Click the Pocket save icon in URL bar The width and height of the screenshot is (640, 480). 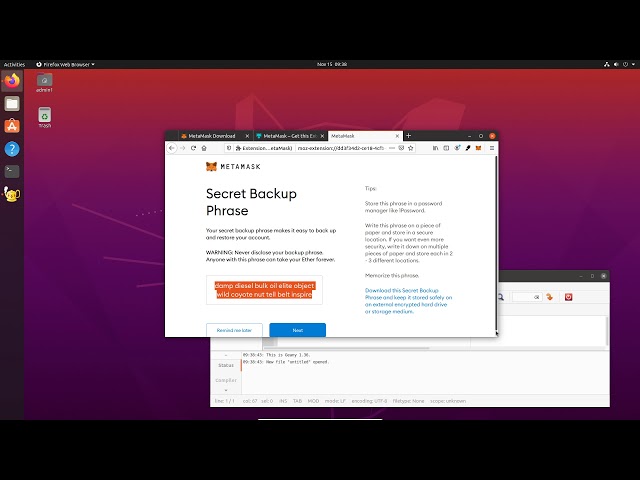point(401,148)
